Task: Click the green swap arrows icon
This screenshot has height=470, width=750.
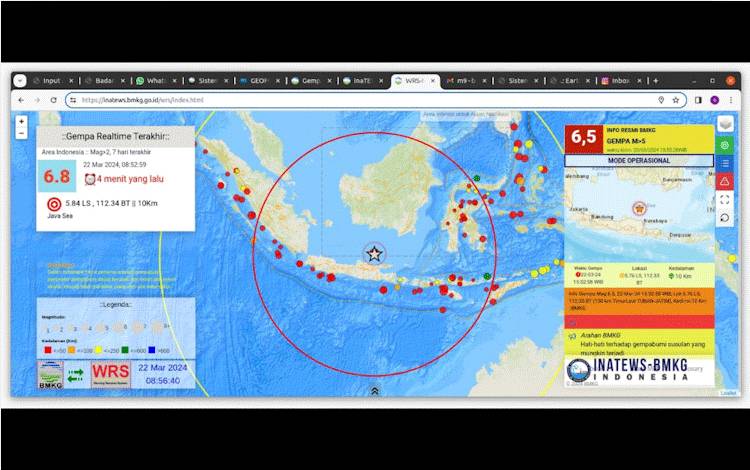Action: (x=76, y=375)
